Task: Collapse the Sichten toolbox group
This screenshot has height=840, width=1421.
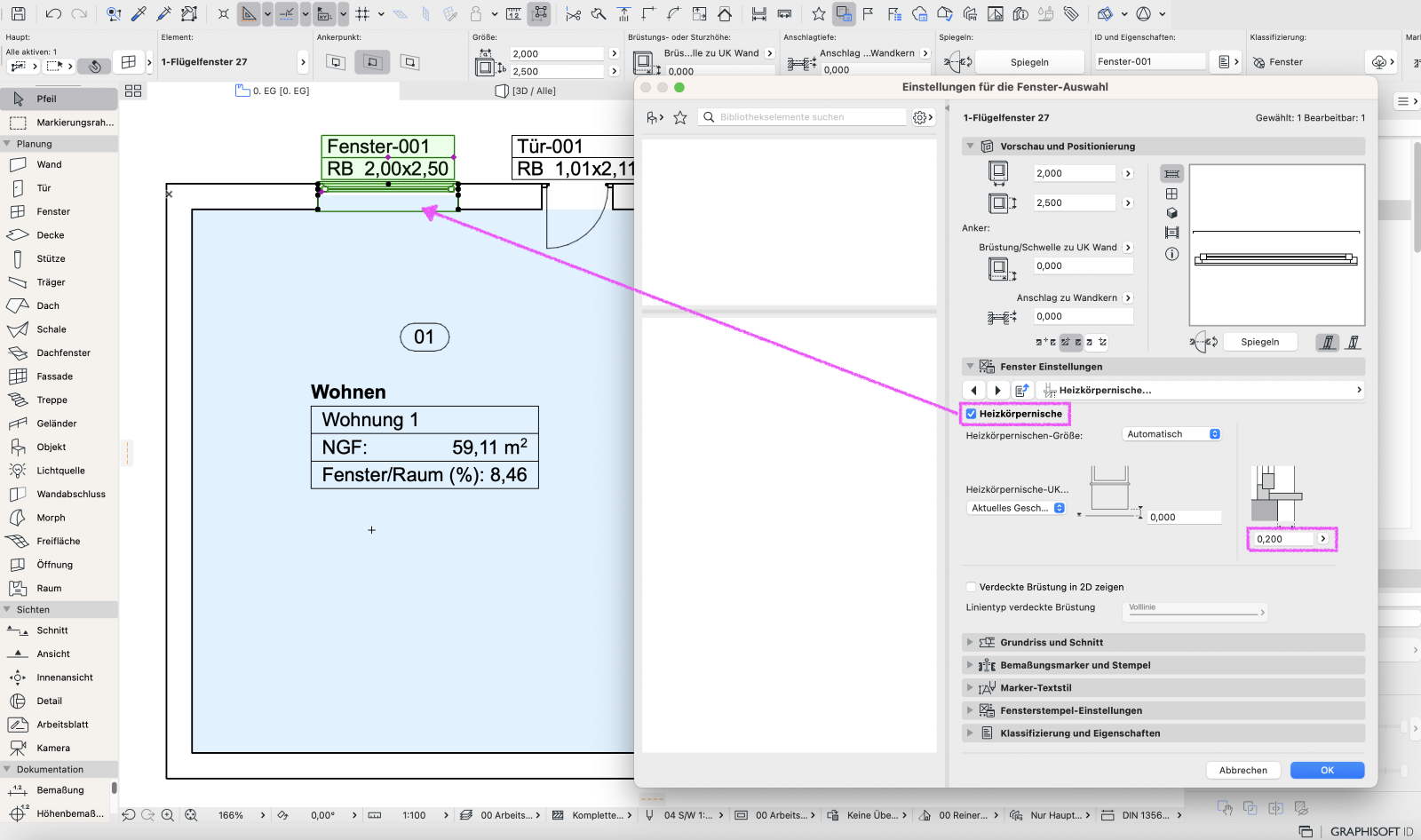Action: click(7, 610)
